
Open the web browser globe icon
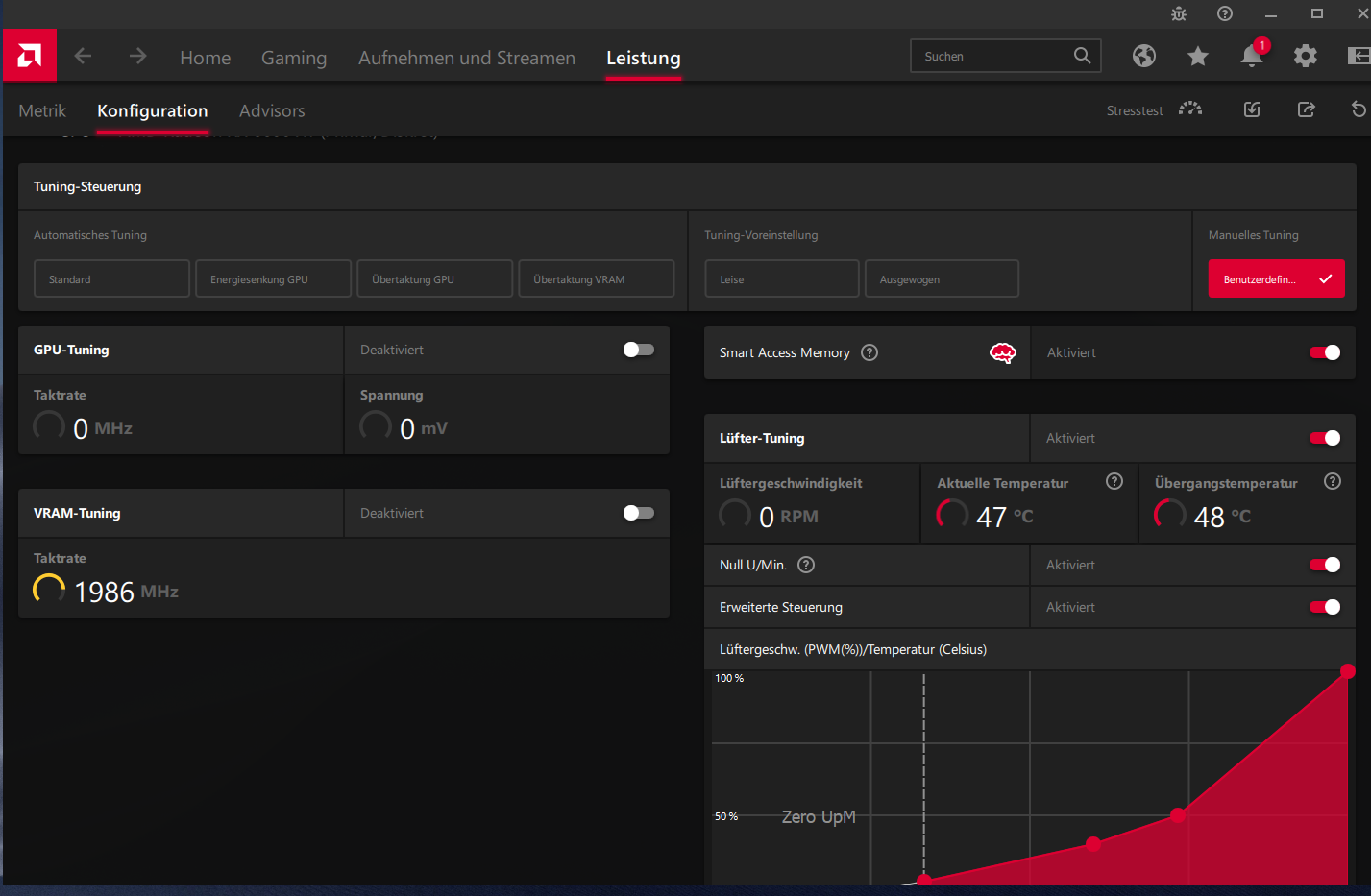click(x=1144, y=56)
